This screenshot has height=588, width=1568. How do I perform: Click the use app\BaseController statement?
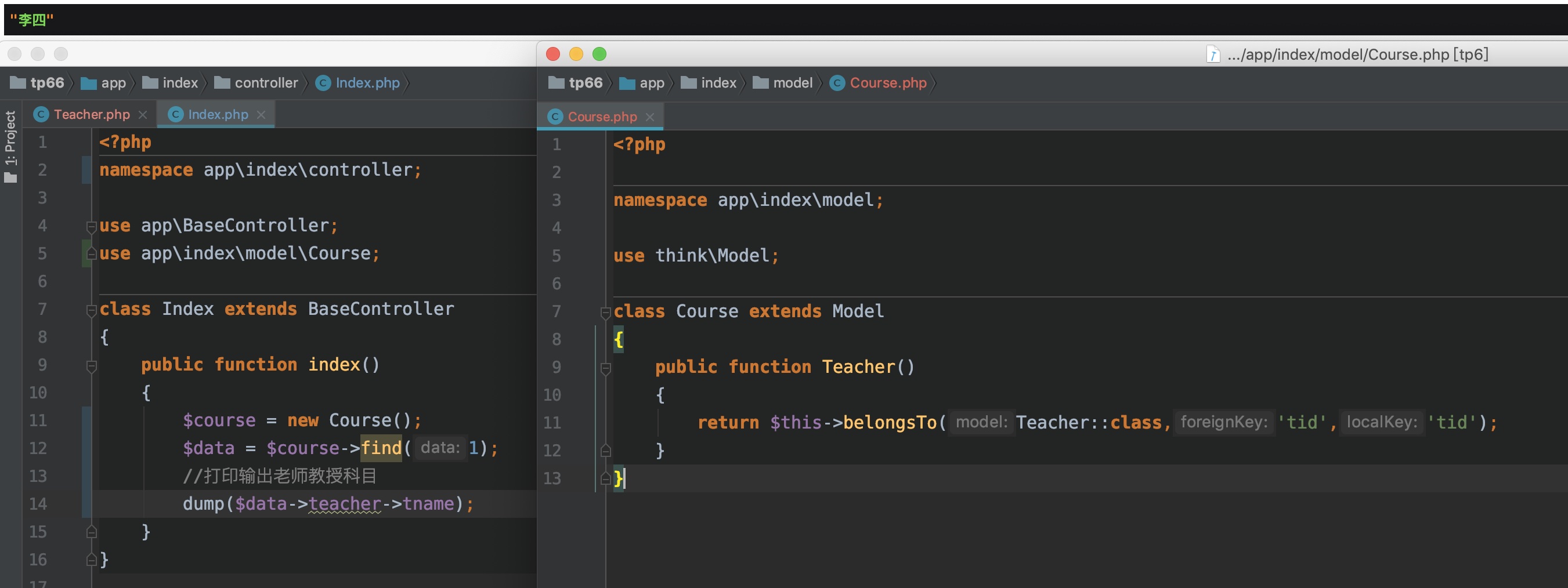tap(219, 226)
